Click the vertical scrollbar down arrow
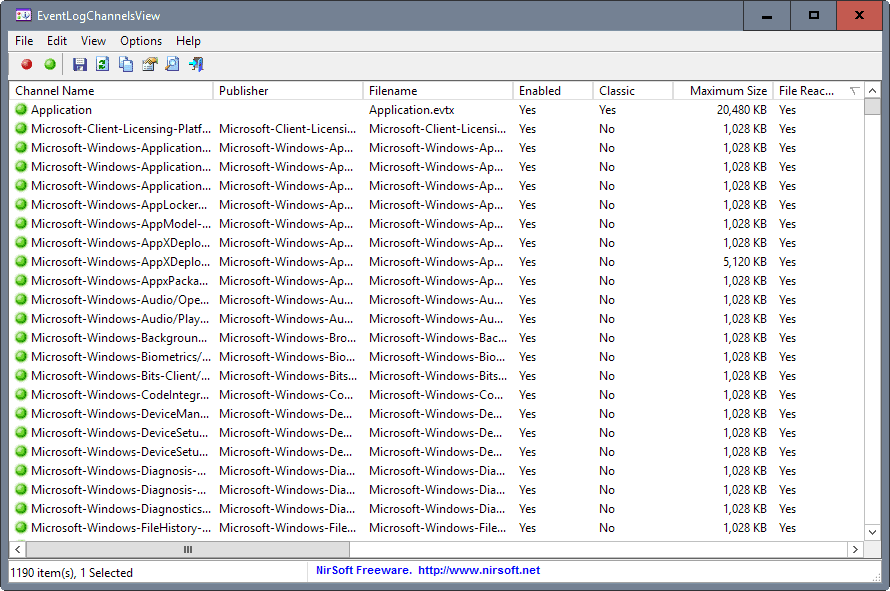The height and width of the screenshot is (591, 890). [872, 532]
